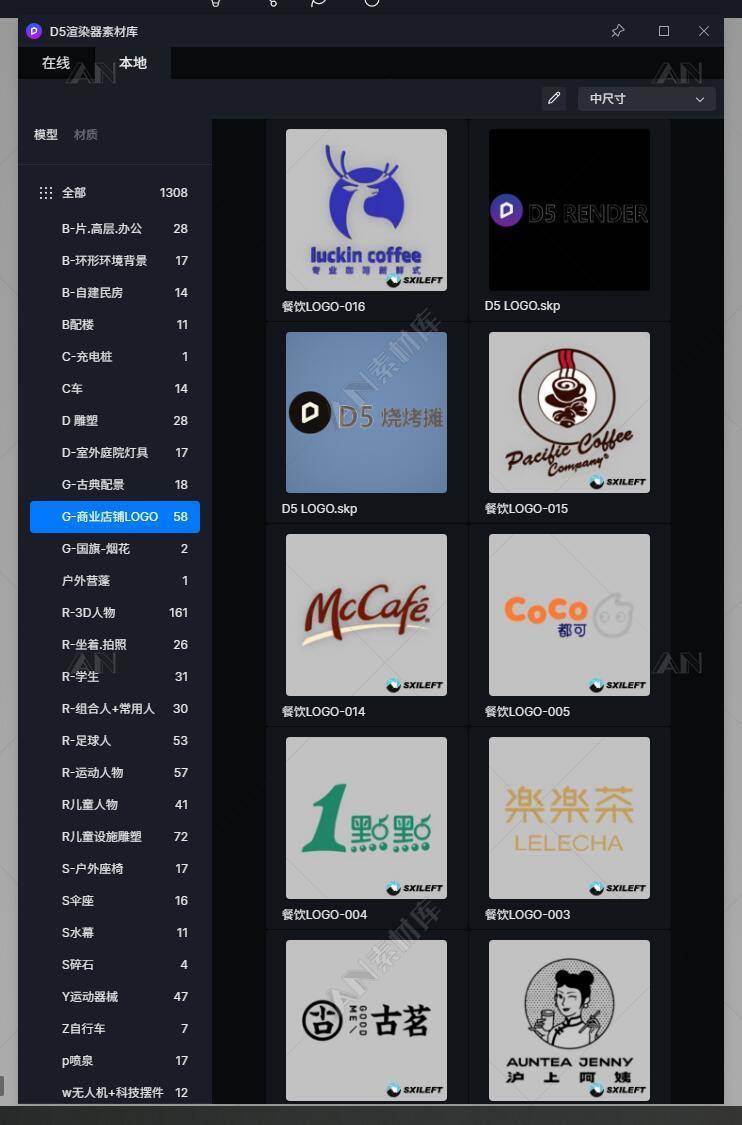Screen dimensions: 742x1125
Task: Open the R儿童设施雕塑 category
Action: pos(115,837)
